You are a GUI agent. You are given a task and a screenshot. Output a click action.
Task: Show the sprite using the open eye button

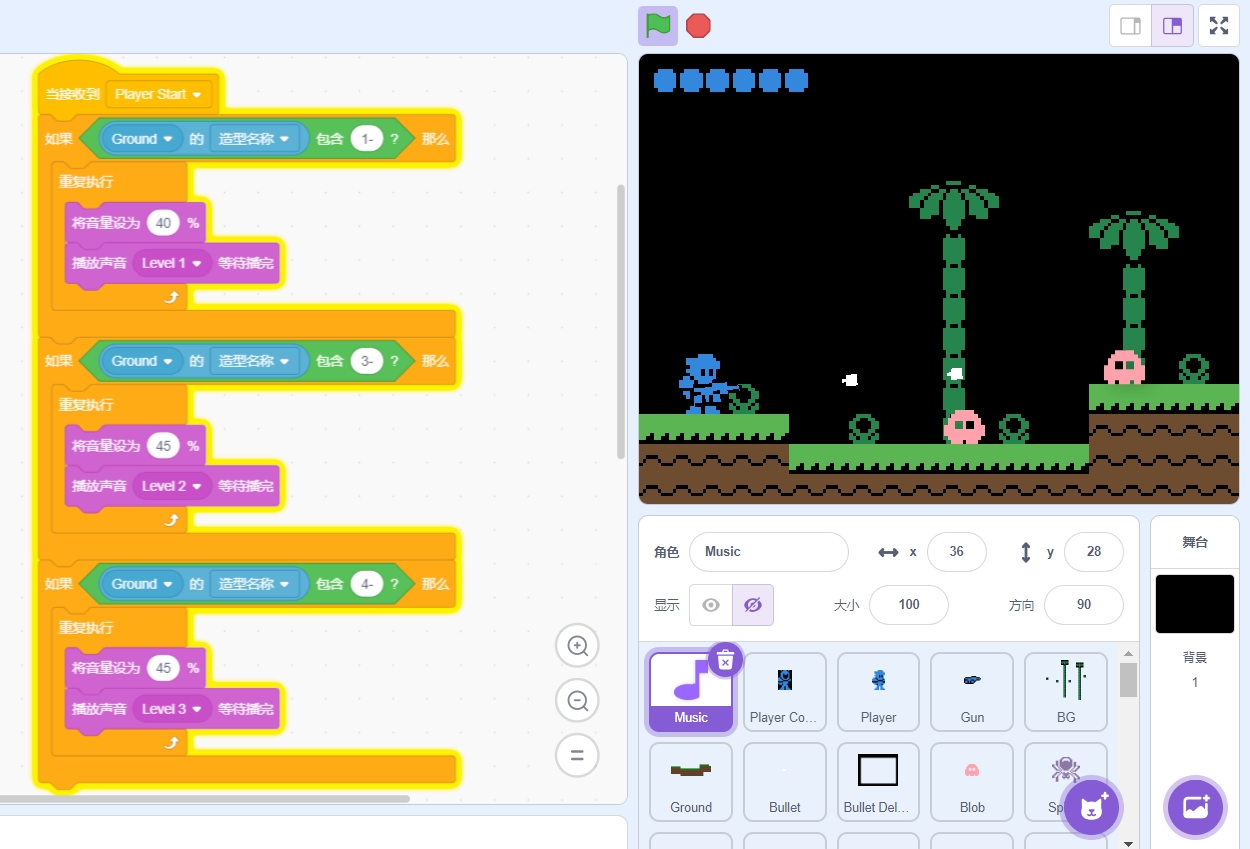click(711, 605)
